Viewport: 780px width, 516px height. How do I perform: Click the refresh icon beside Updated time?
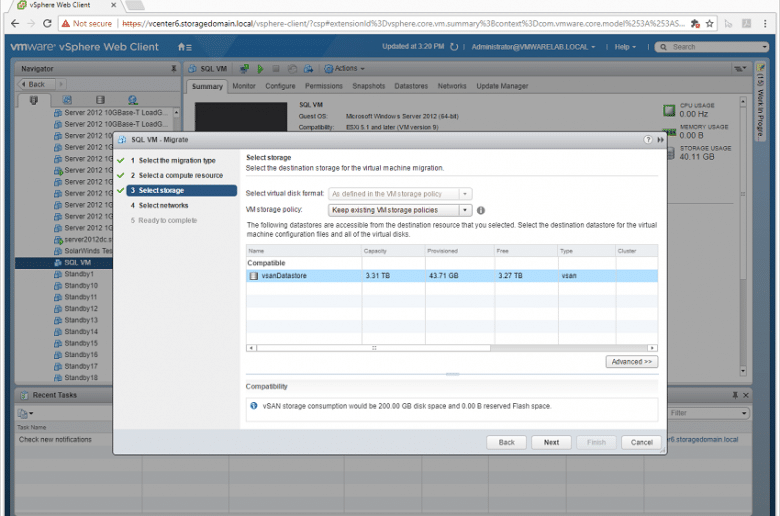tap(454, 47)
